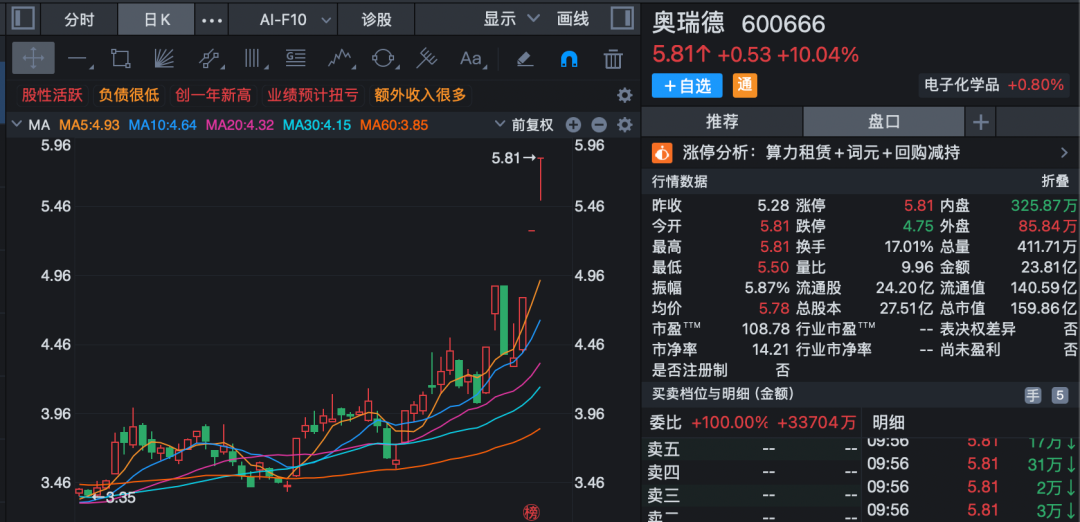Click the ＋自选 add to watchlist button
Viewport: 1080px width, 522px height.
point(687,85)
